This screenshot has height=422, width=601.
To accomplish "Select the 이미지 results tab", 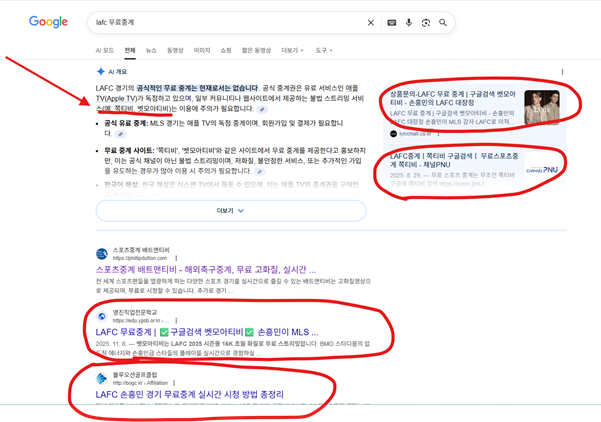I will click(202, 49).
